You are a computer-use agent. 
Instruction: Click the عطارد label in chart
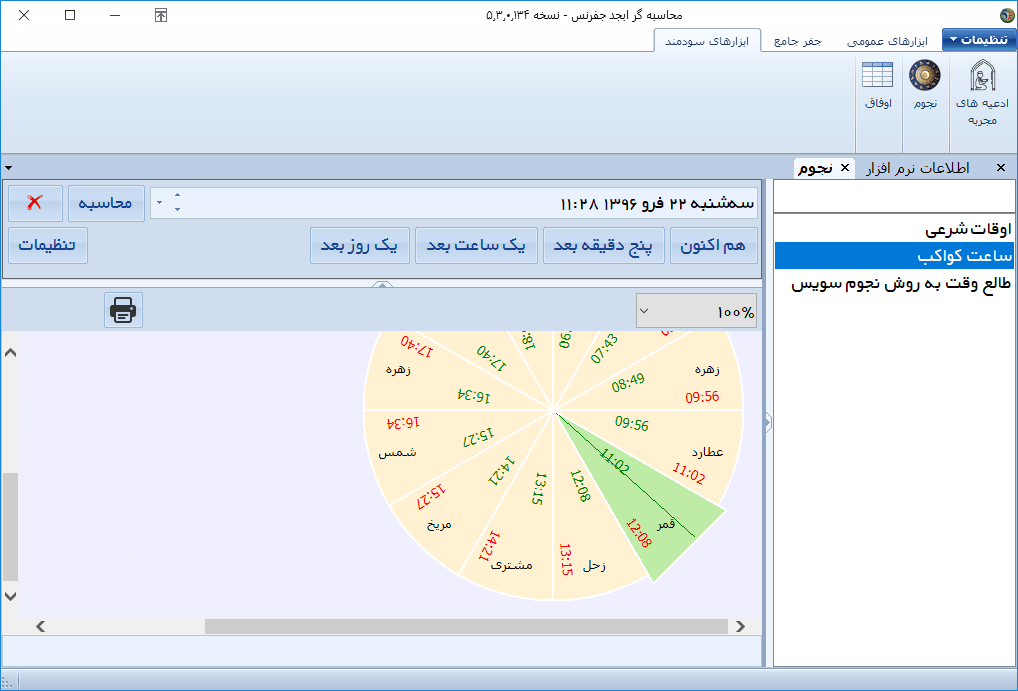(707, 452)
